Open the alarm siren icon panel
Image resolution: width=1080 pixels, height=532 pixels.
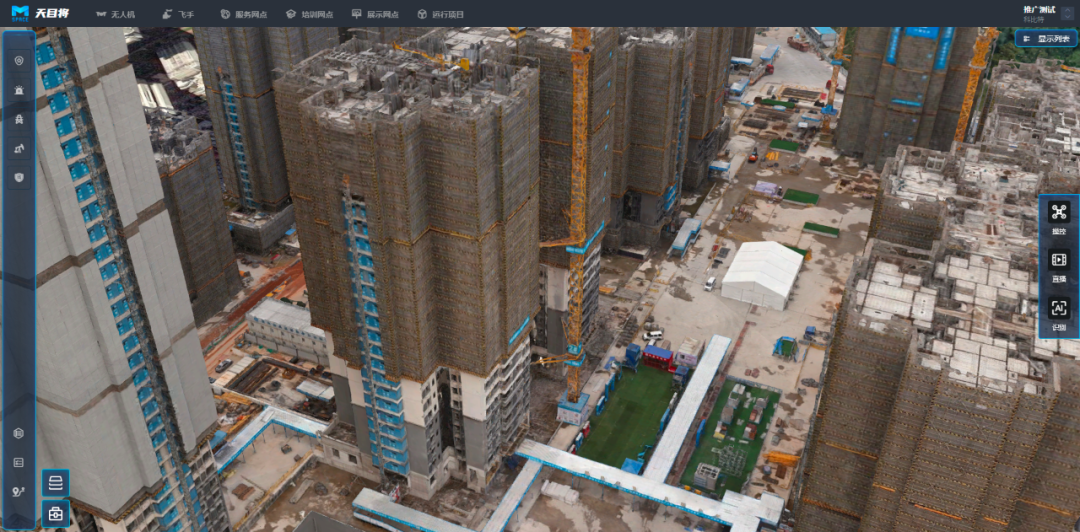click(x=19, y=90)
